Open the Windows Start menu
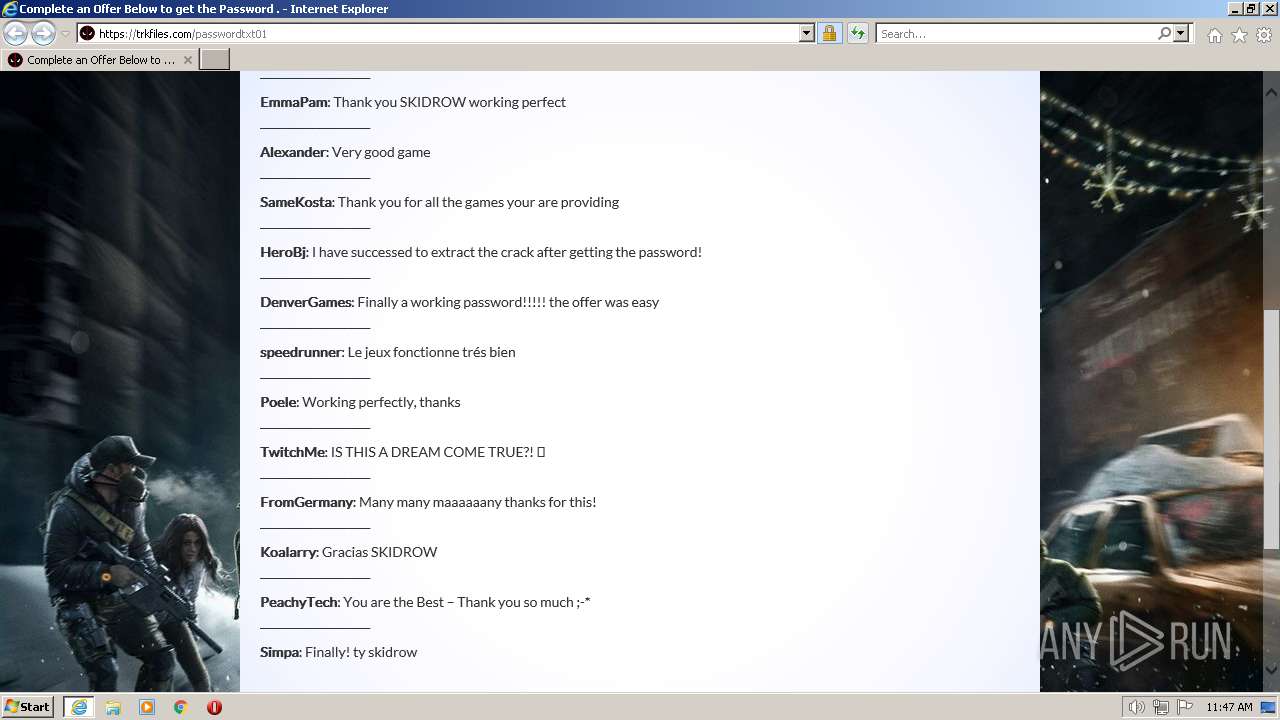 coord(28,707)
